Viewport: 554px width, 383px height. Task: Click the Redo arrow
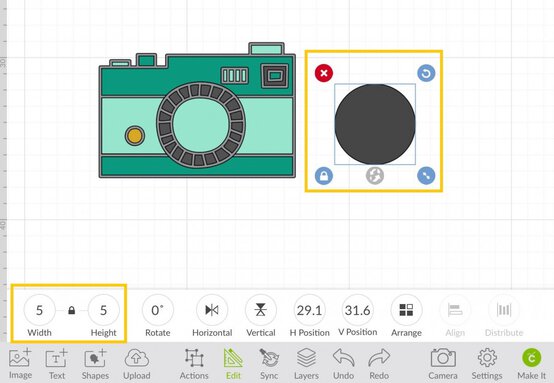tap(379, 364)
